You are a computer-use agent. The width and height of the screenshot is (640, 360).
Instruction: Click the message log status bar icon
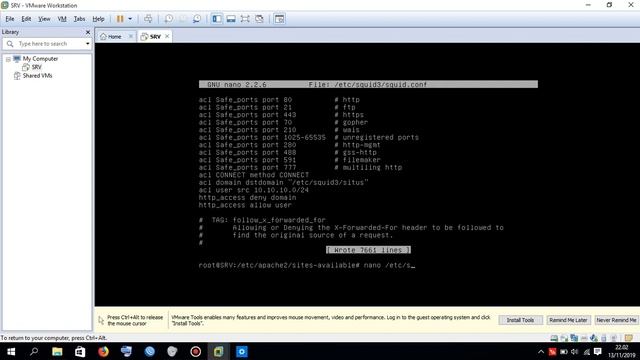[x=629, y=338]
